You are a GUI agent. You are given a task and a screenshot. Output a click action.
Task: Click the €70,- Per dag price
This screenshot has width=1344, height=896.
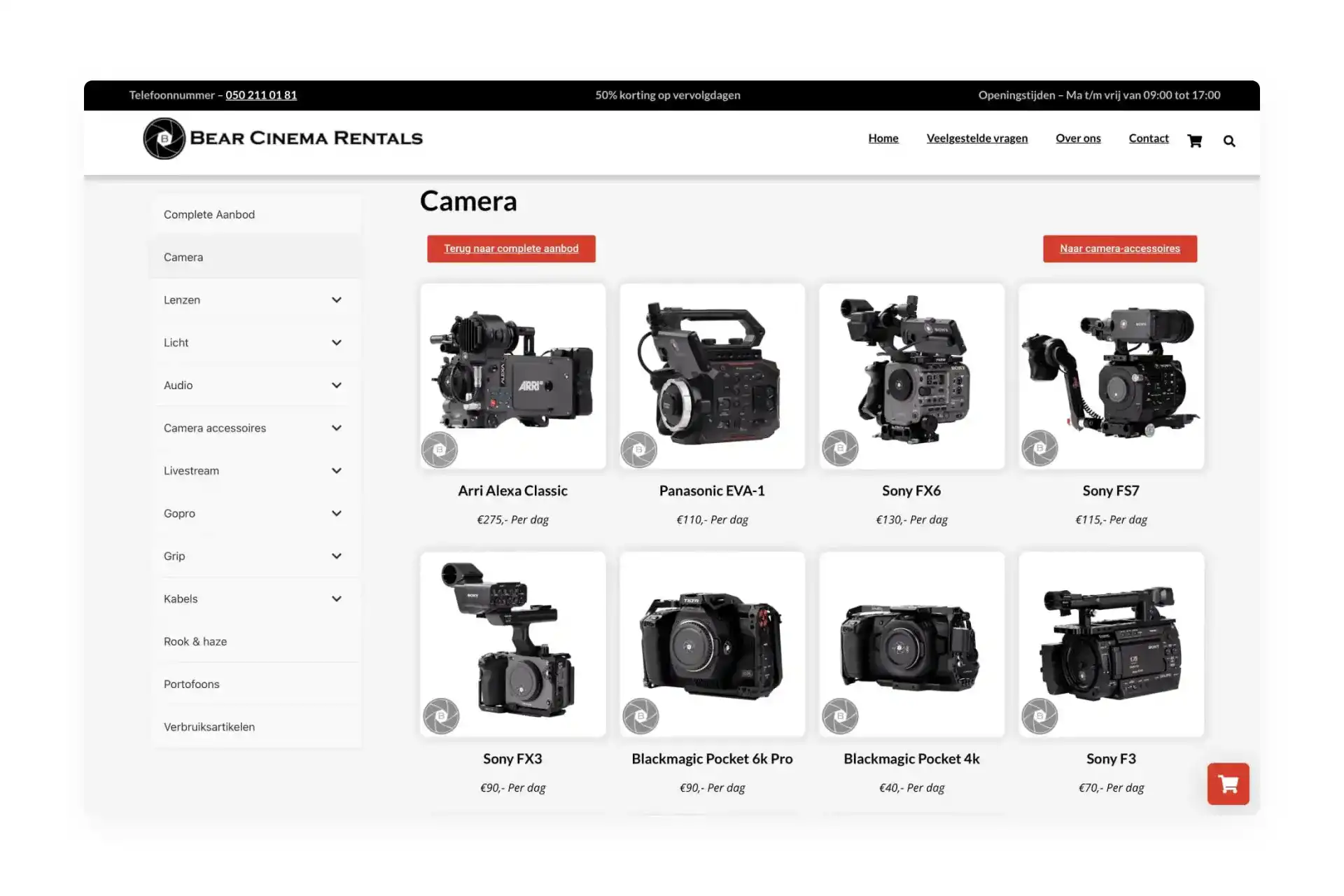click(x=1111, y=787)
